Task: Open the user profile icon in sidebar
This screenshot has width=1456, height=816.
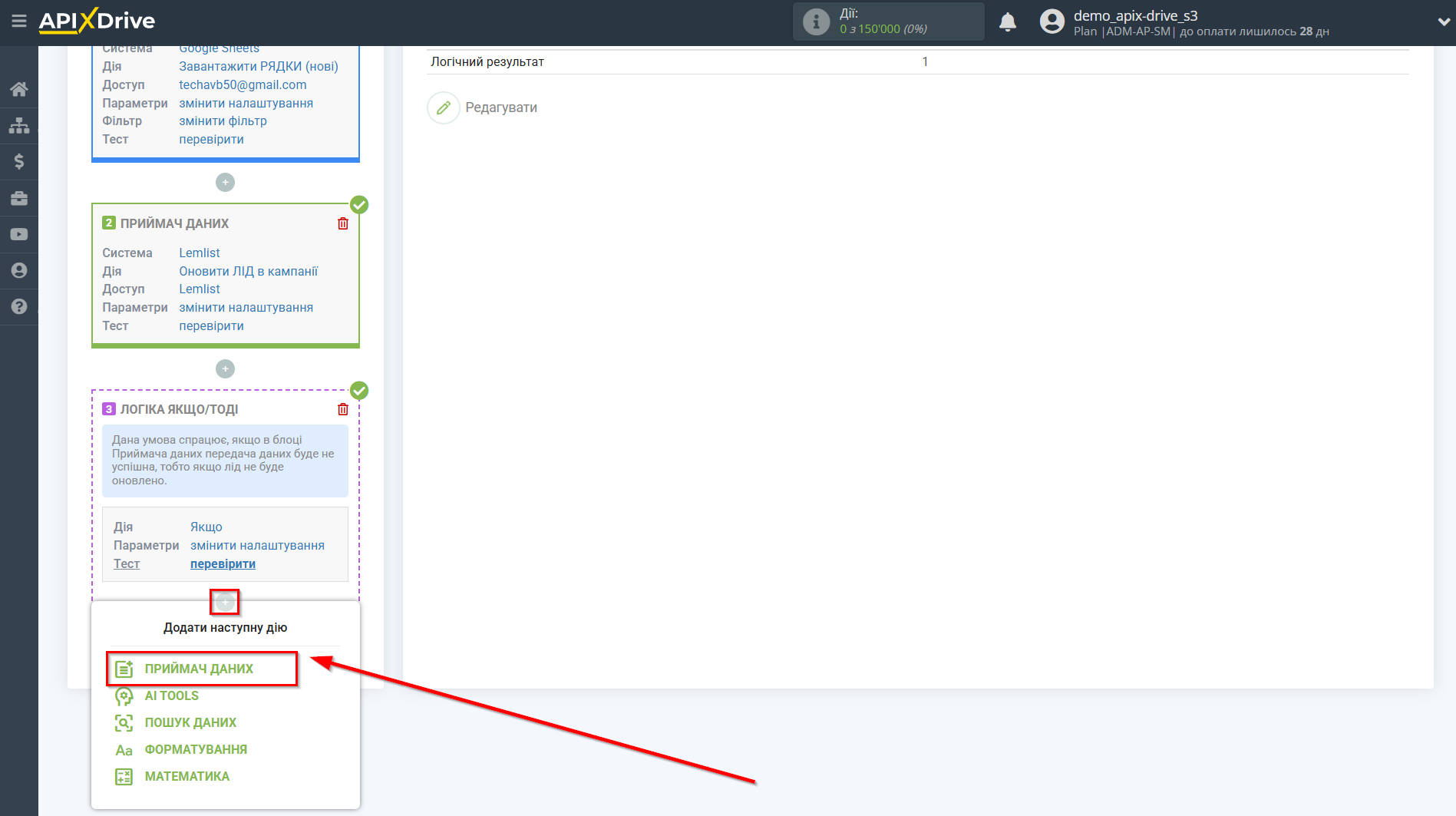Action: [19, 270]
